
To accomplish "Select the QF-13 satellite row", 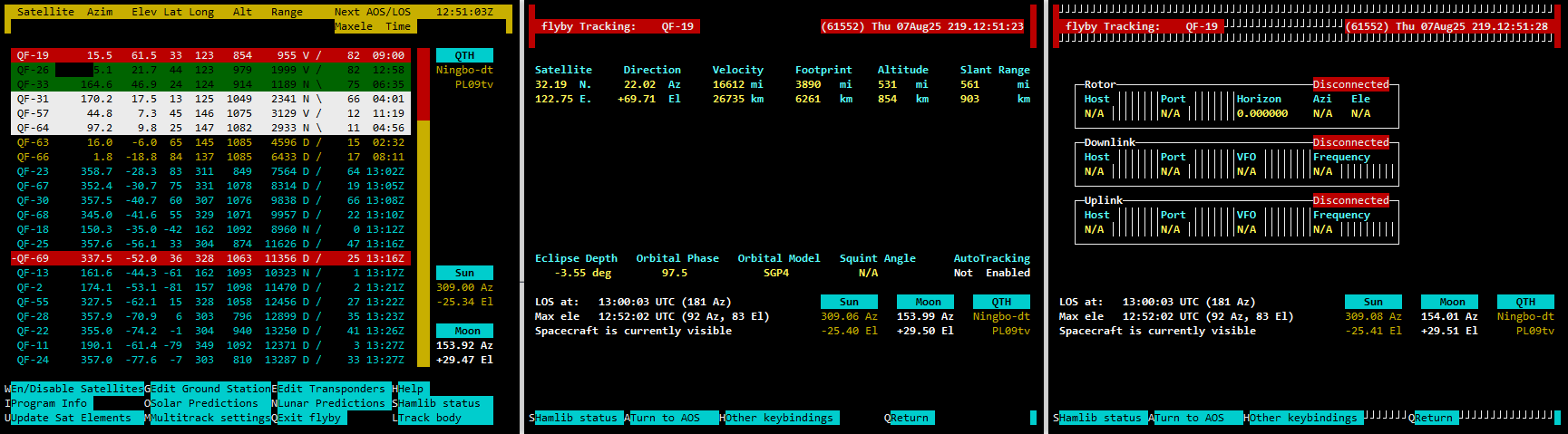I will [210, 273].
